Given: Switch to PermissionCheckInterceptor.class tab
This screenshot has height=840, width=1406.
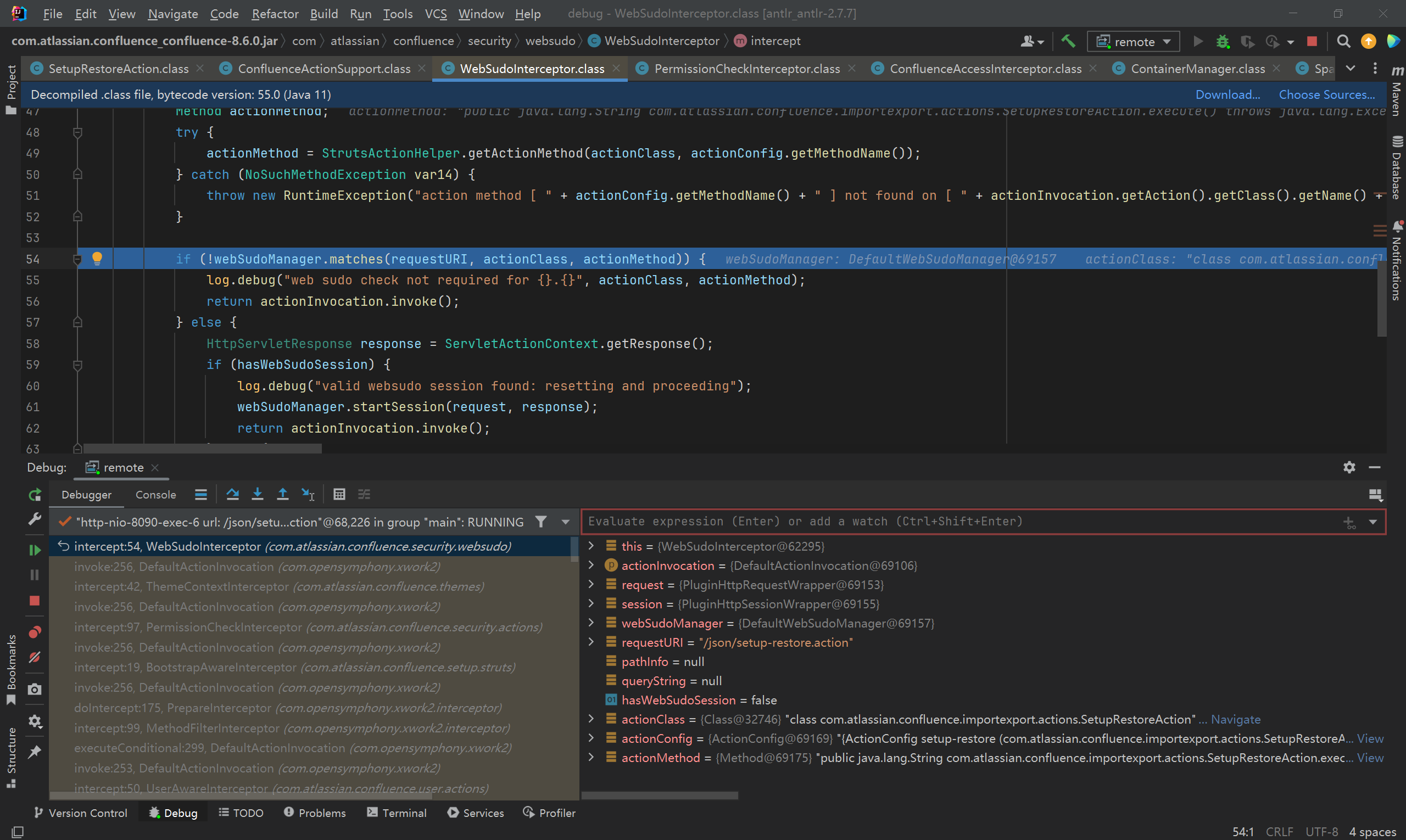Looking at the screenshot, I should tap(746, 69).
